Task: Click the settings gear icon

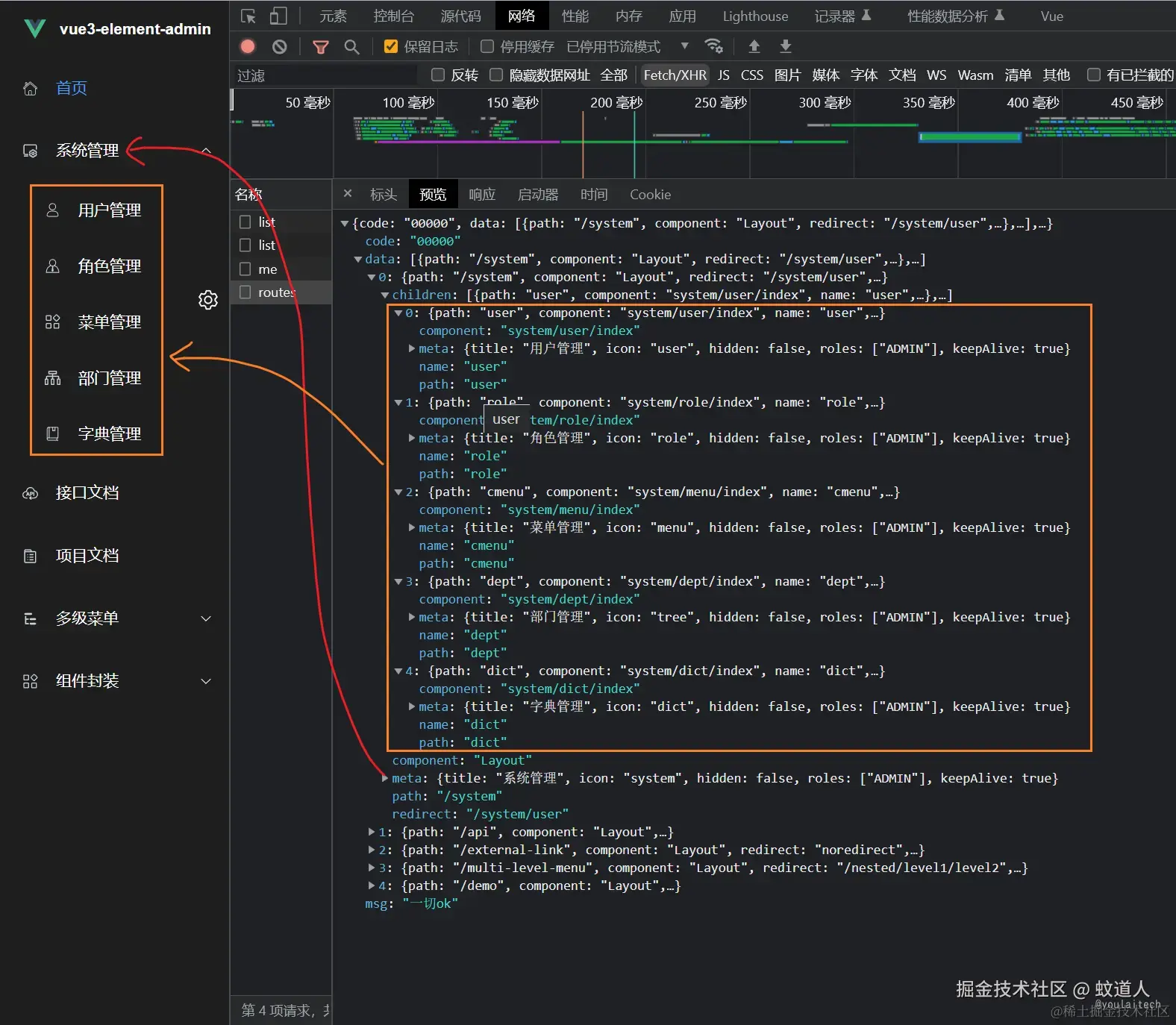Action: 208,300
